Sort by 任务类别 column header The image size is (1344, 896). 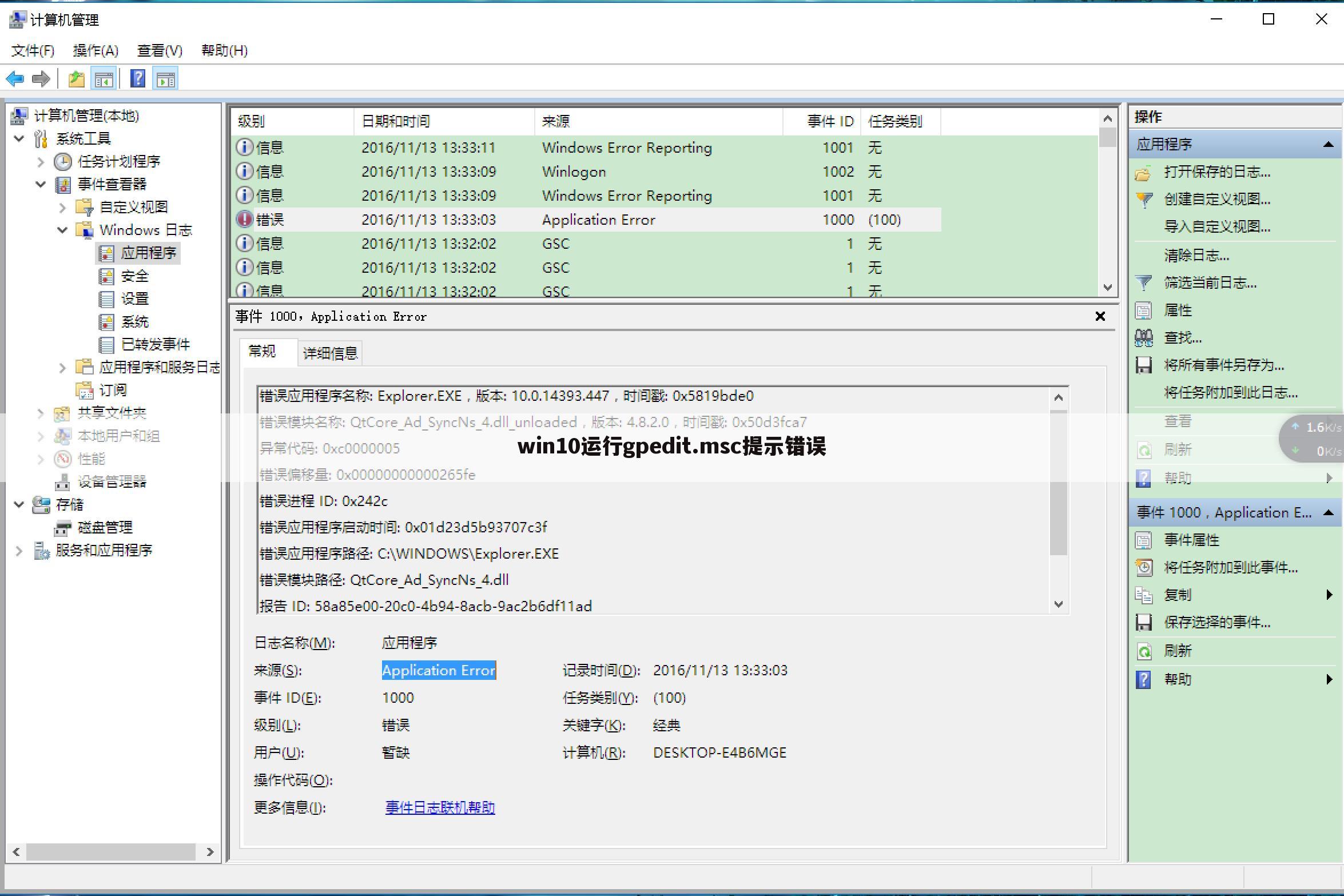coord(900,121)
